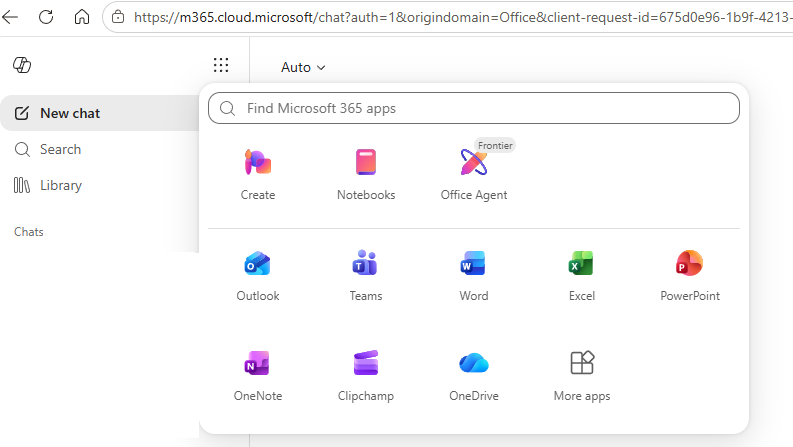Image resolution: width=793 pixels, height=447 pixels.
Task: Go to the browser home page
Action: click(82, 17)
